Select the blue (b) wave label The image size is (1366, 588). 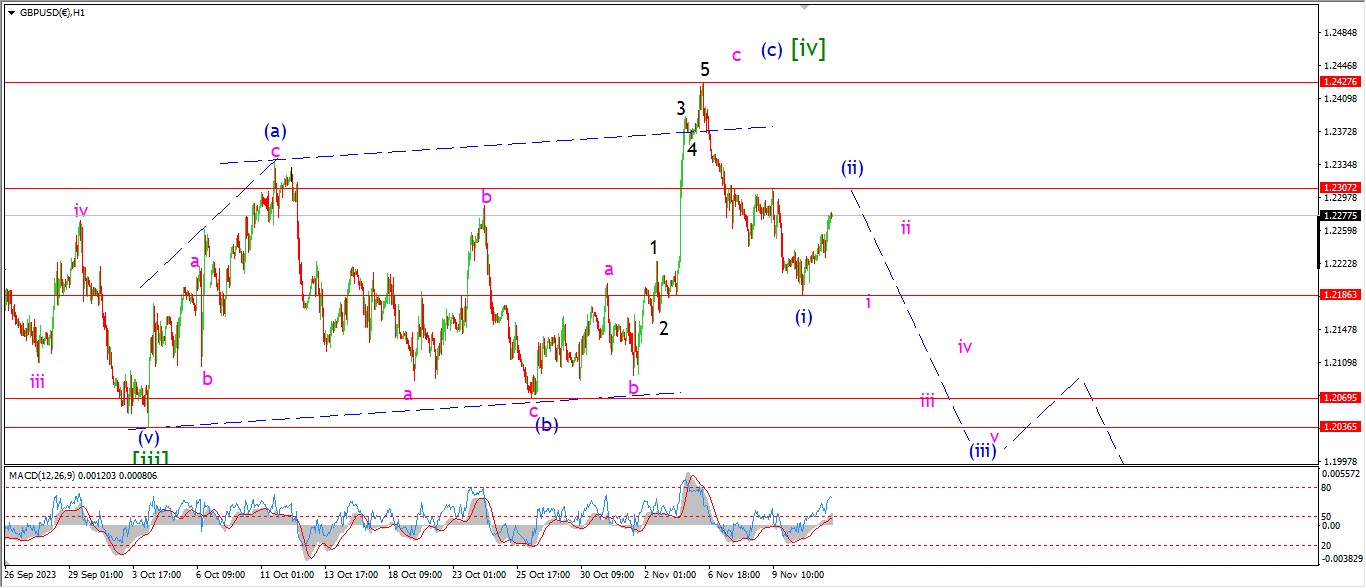coord(546,425)
